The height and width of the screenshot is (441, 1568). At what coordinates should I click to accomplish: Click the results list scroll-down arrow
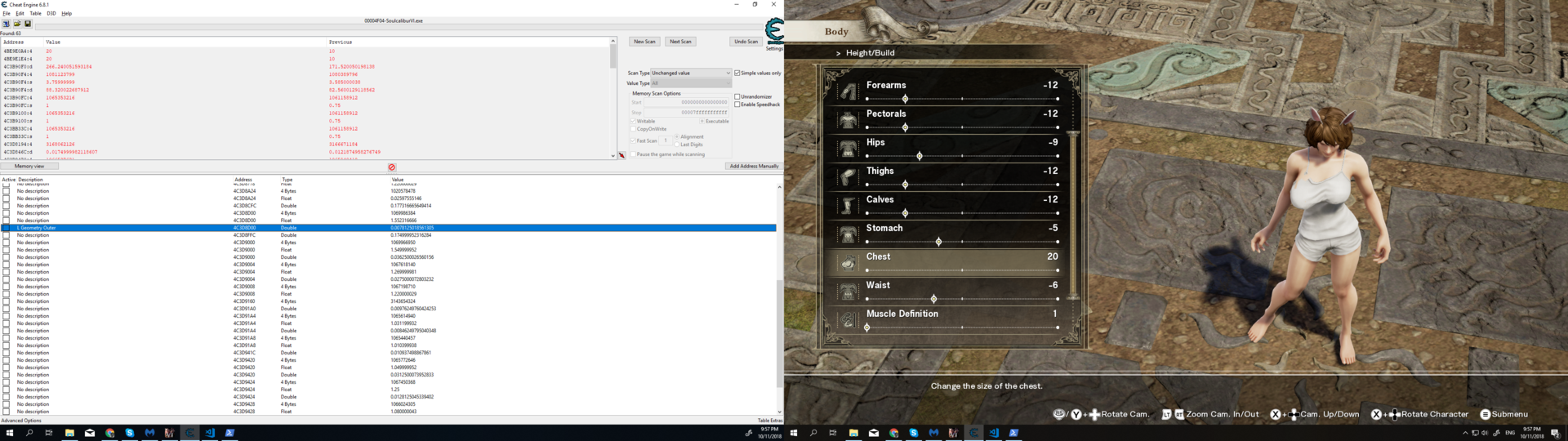pos(613,155)
